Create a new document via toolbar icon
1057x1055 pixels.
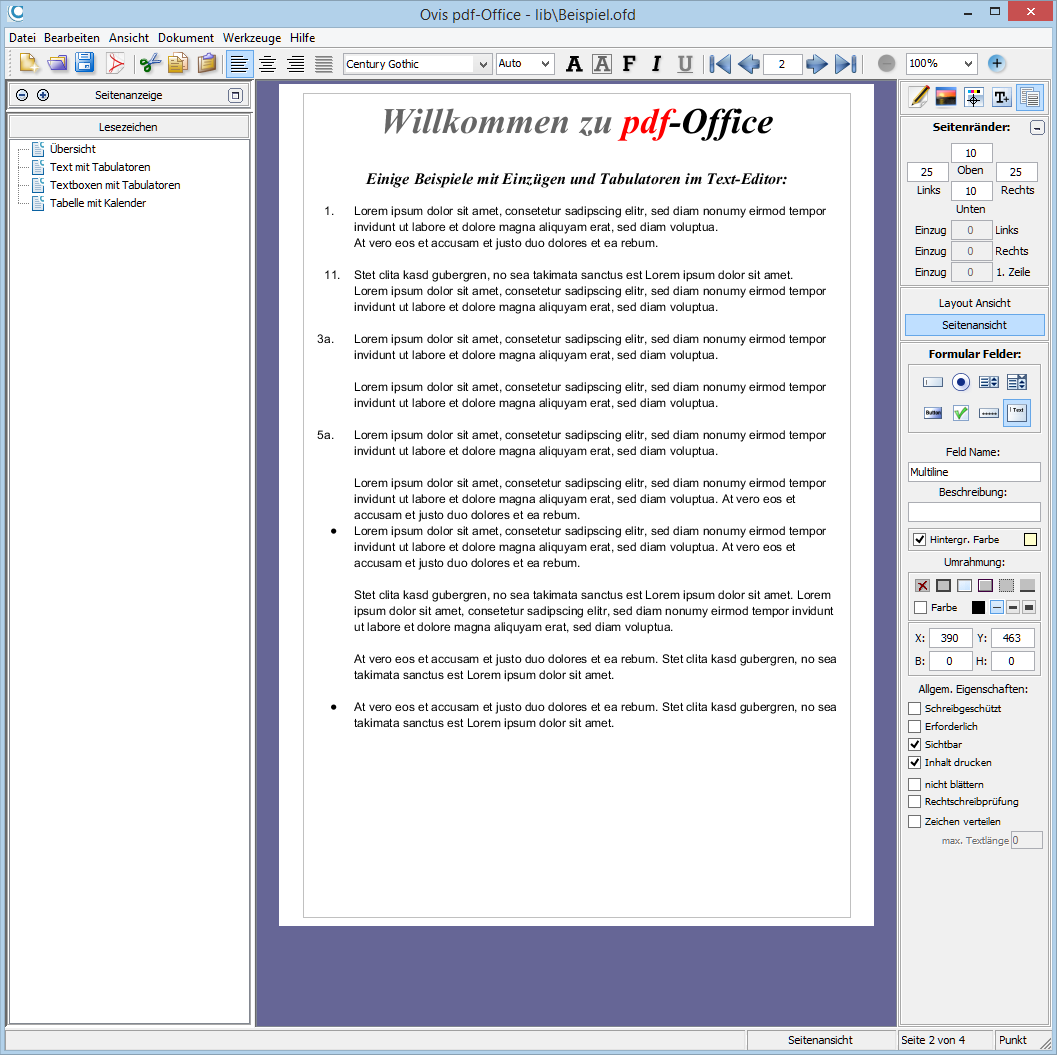(x=28, y=63)
